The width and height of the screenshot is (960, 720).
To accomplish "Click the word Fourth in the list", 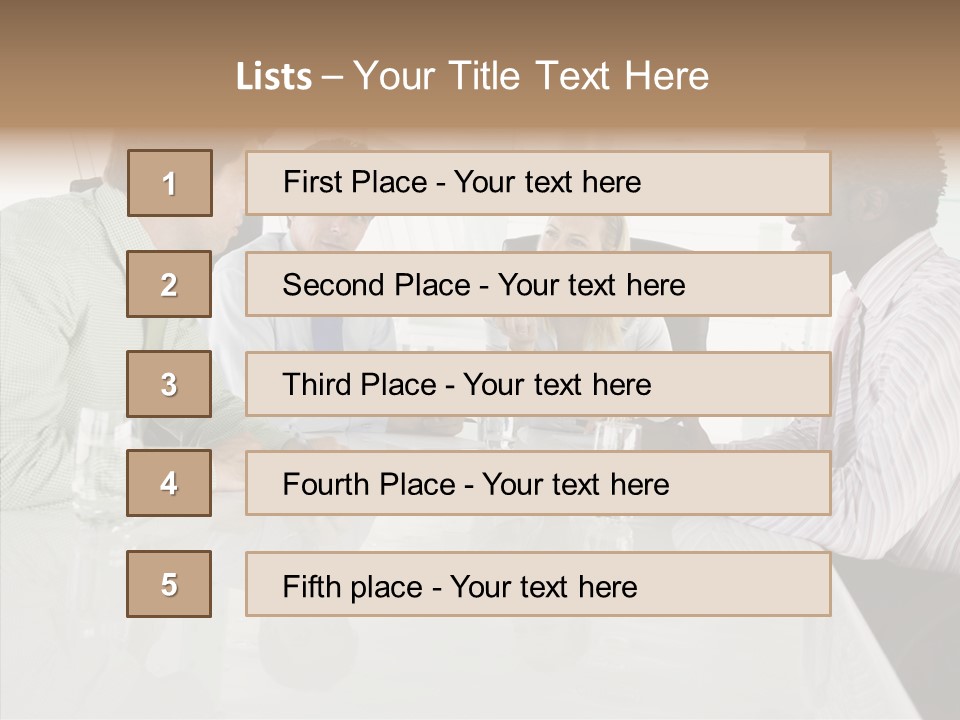I will (327, 484).
